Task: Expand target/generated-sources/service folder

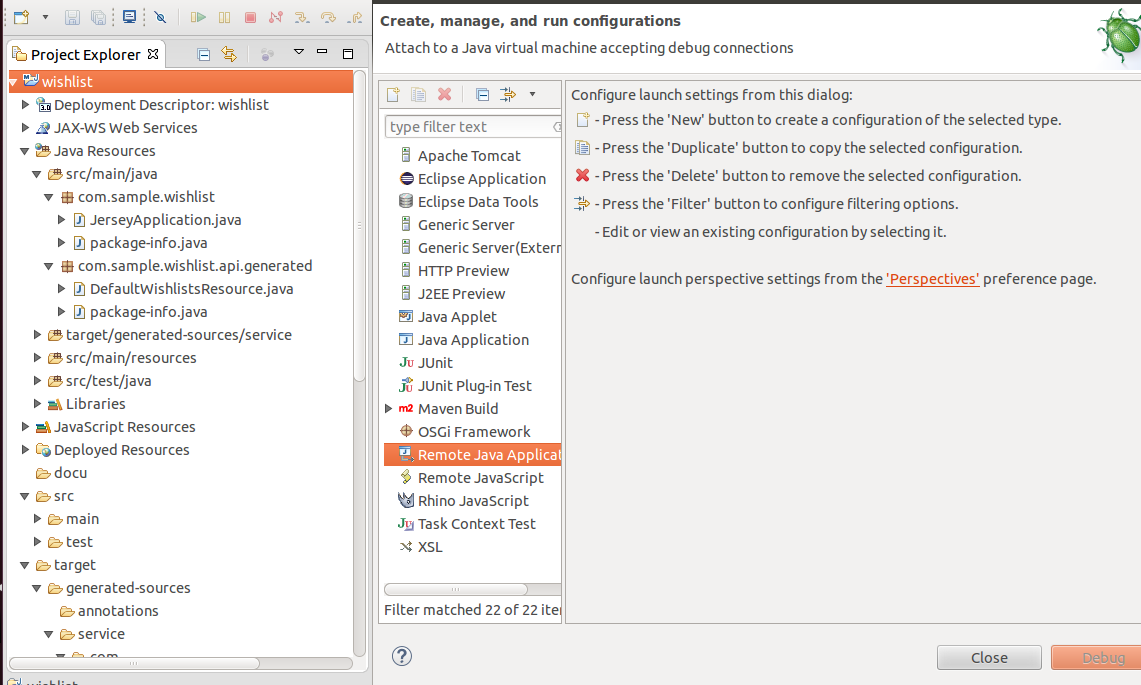Action: (x=37, y=335)
